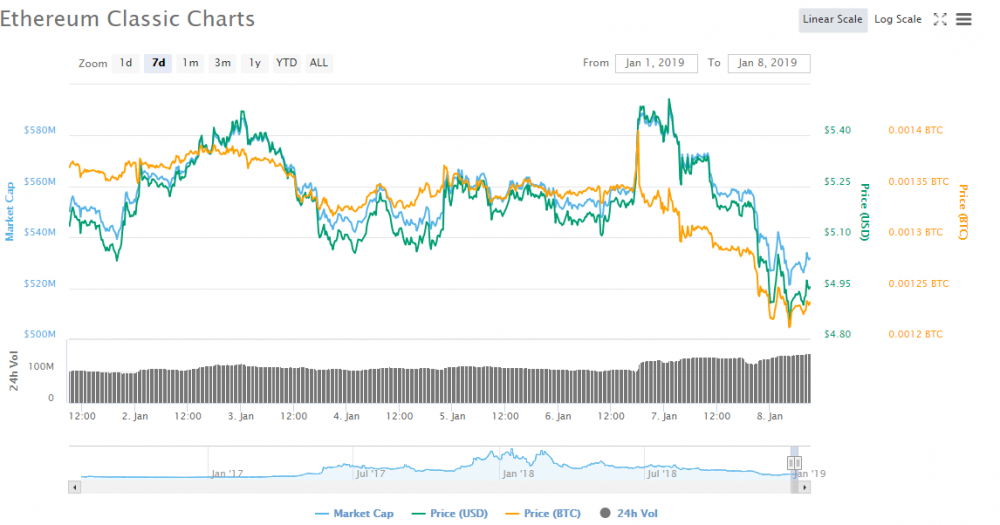Open the chart hamburger menu icon

(964, 20)
